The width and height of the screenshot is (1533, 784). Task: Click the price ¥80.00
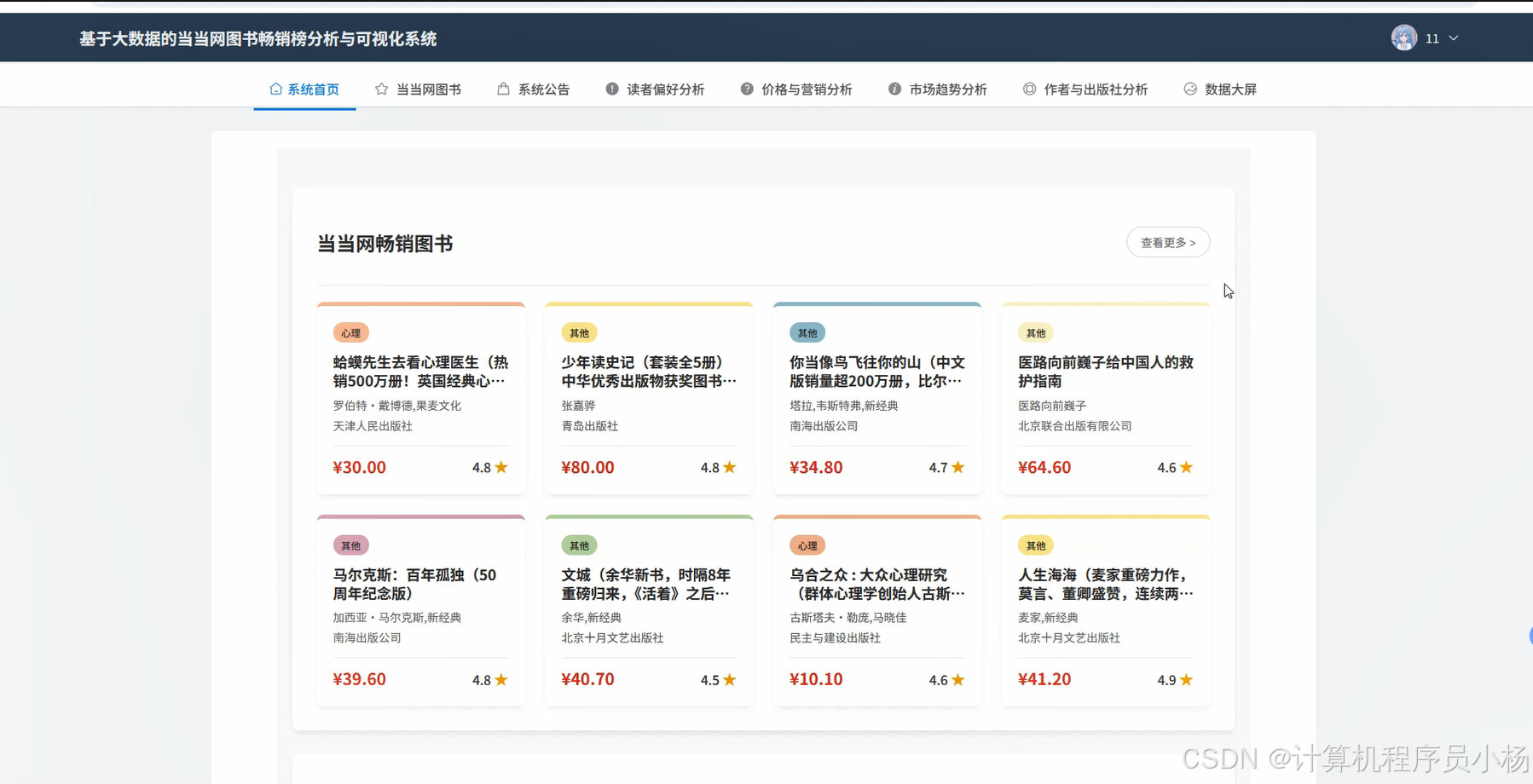pos(587,467)
